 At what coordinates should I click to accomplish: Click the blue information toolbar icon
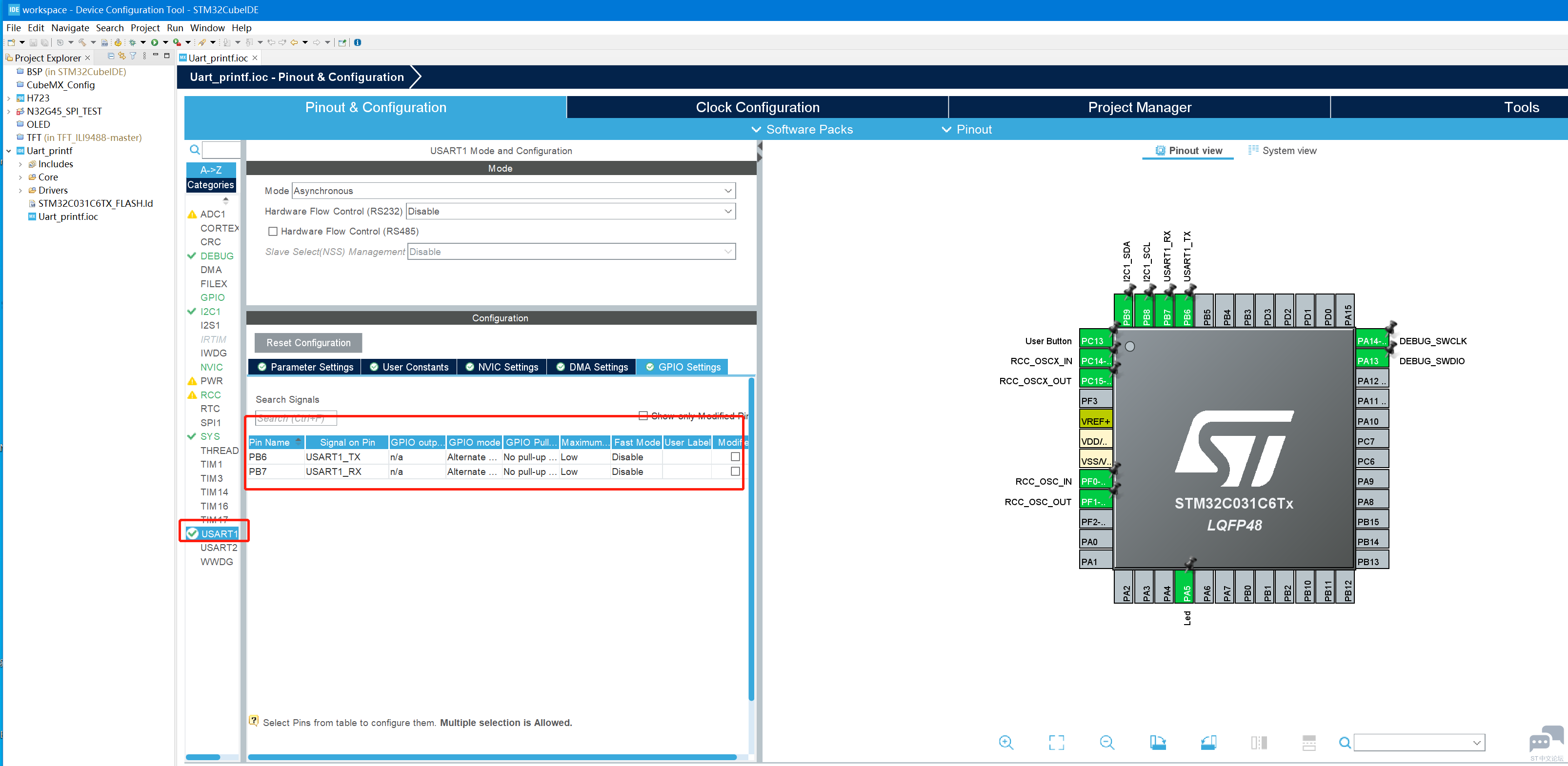coord(358,42)
